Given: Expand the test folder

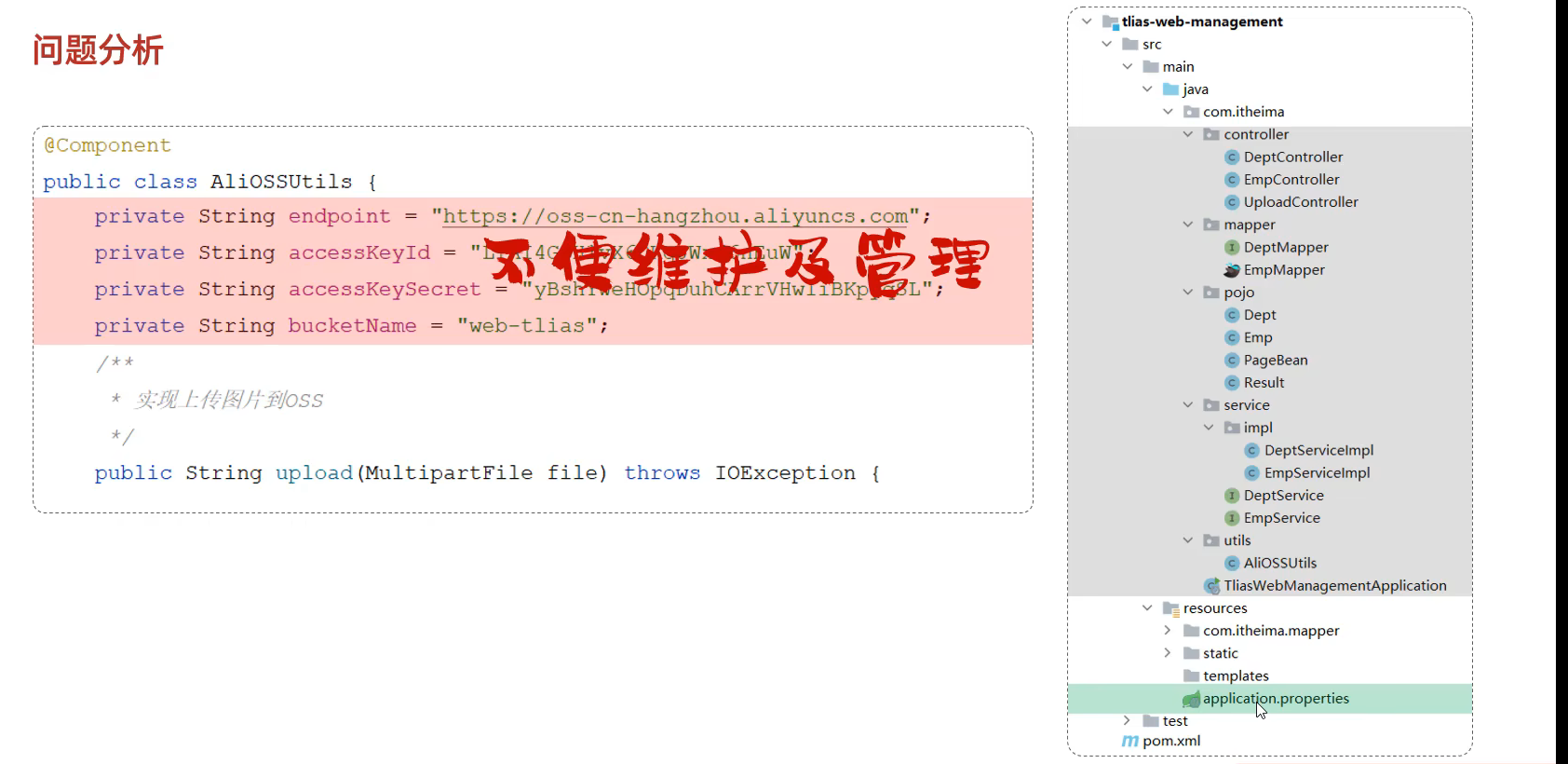Looking at the screenshot, I should [1127, 721].
